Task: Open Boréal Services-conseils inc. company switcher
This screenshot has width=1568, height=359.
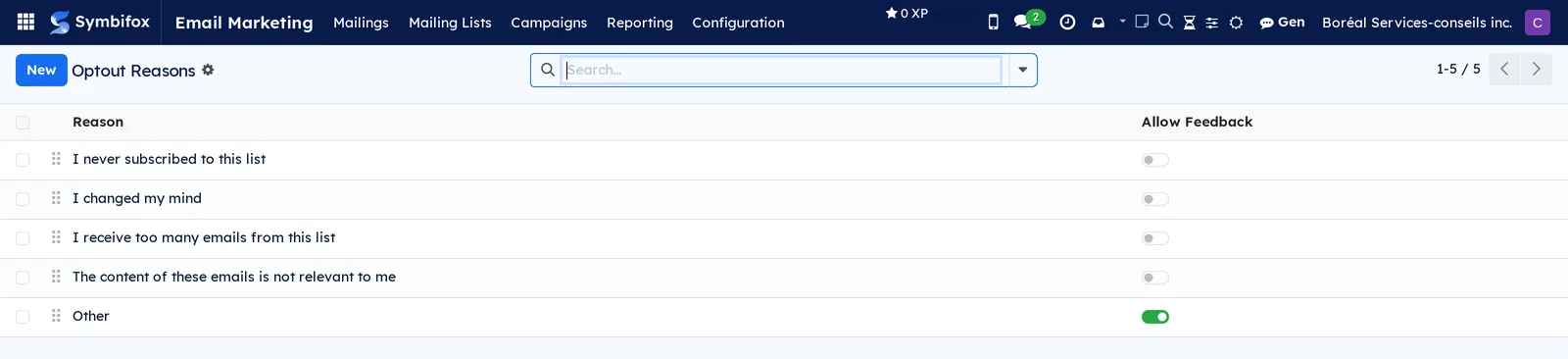Action: tap(1417, 22)
